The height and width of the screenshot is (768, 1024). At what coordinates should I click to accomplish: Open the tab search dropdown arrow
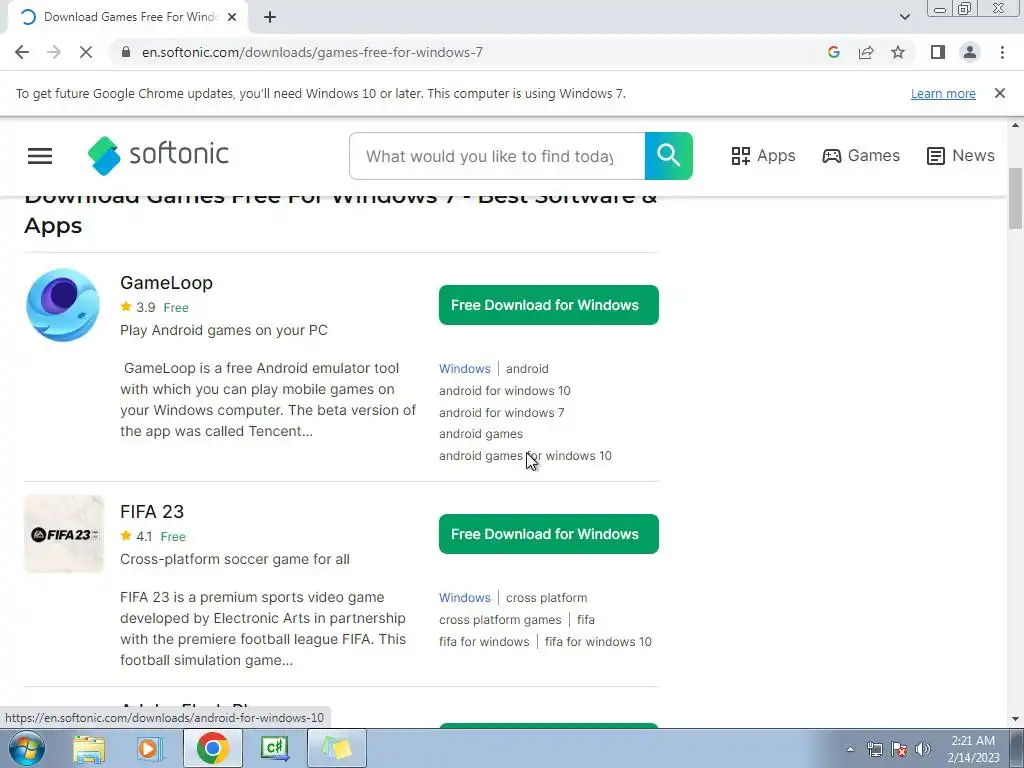pyautogui.click(x=904, y=17)
